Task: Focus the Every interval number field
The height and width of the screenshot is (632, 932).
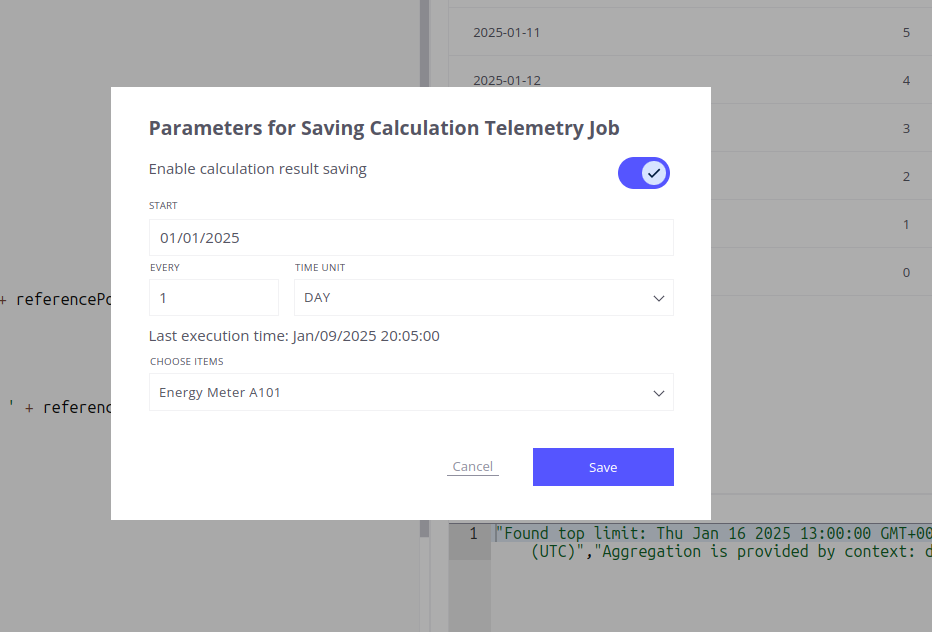Action: click(213, 298)
